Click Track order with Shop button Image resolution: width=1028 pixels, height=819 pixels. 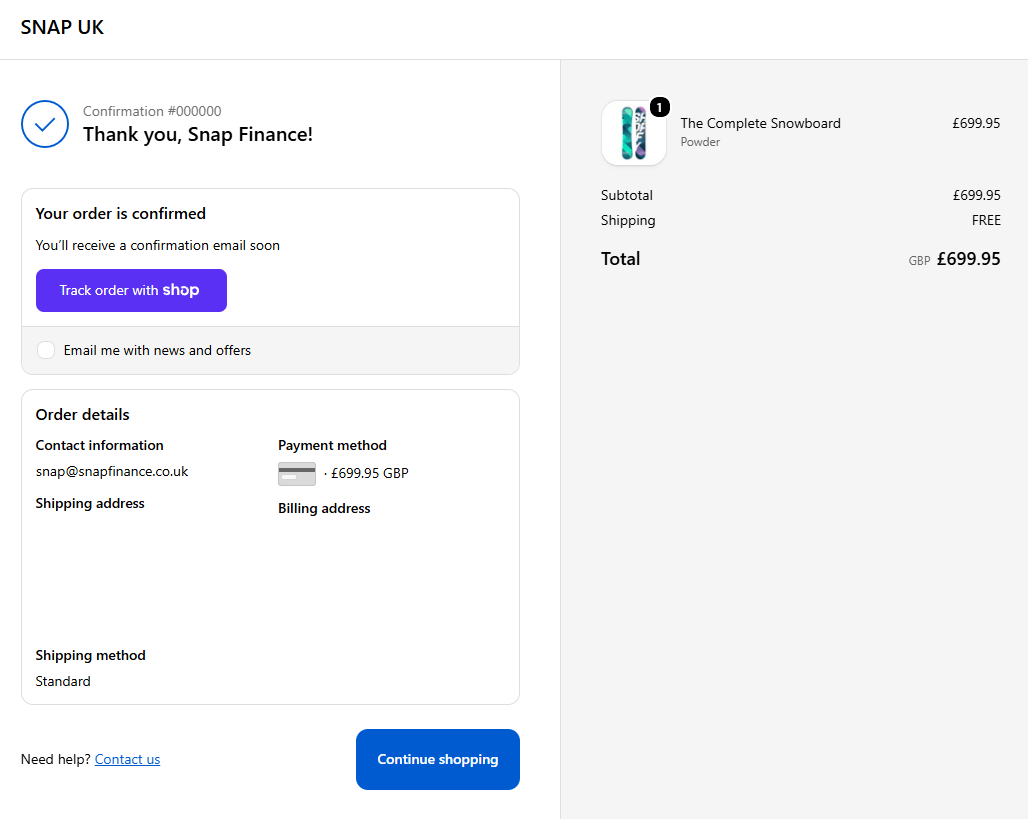click(x=131, y=290)
